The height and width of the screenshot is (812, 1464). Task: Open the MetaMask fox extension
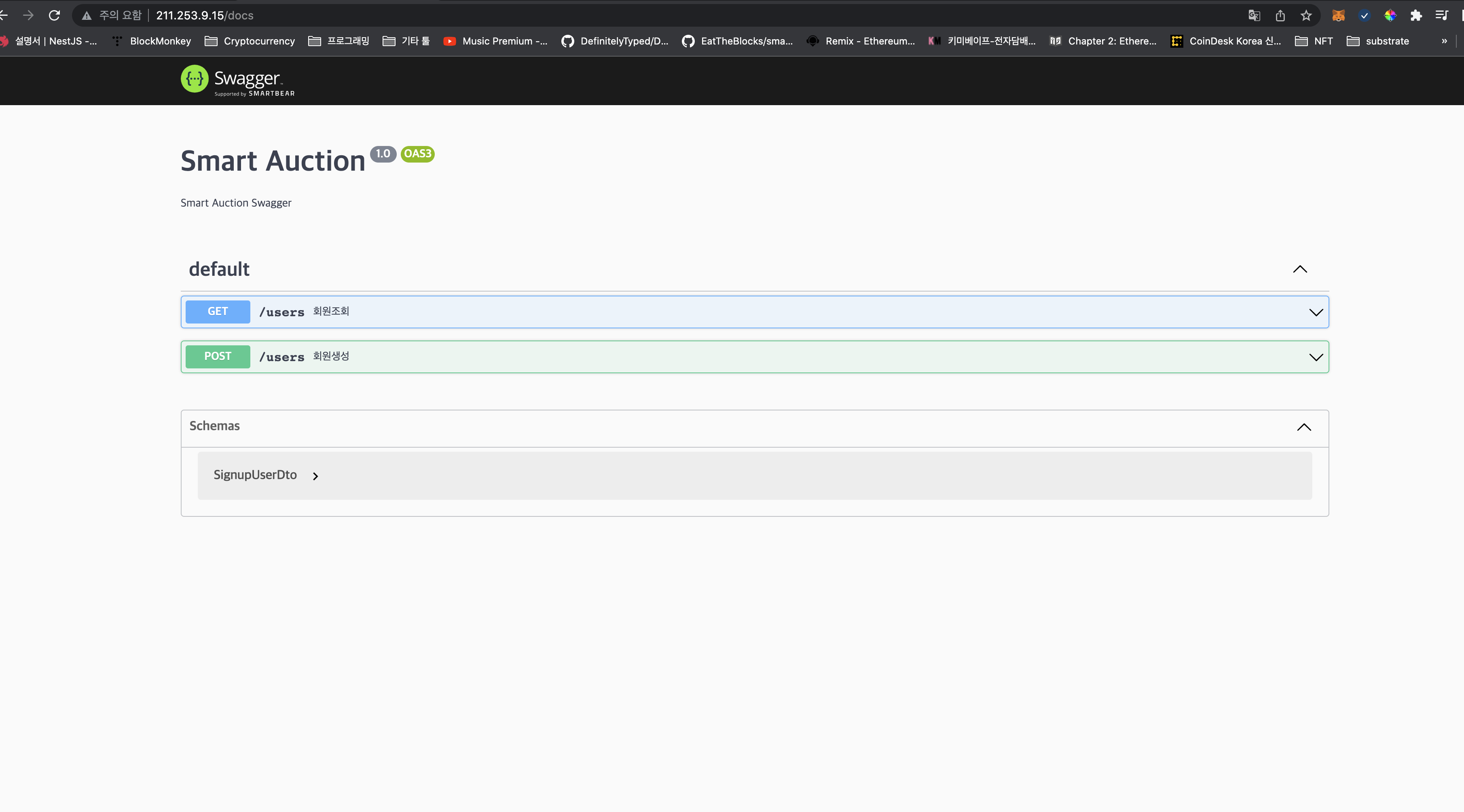[1338, 15]
